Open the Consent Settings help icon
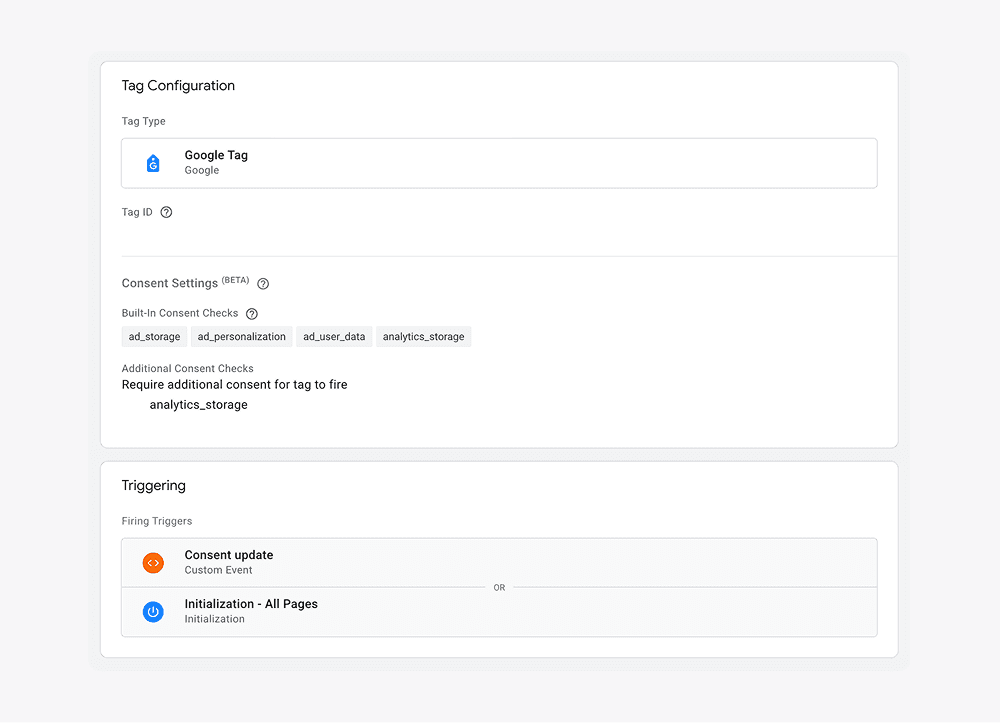This screenshot has width=1000, height=723. click(262, 284)
